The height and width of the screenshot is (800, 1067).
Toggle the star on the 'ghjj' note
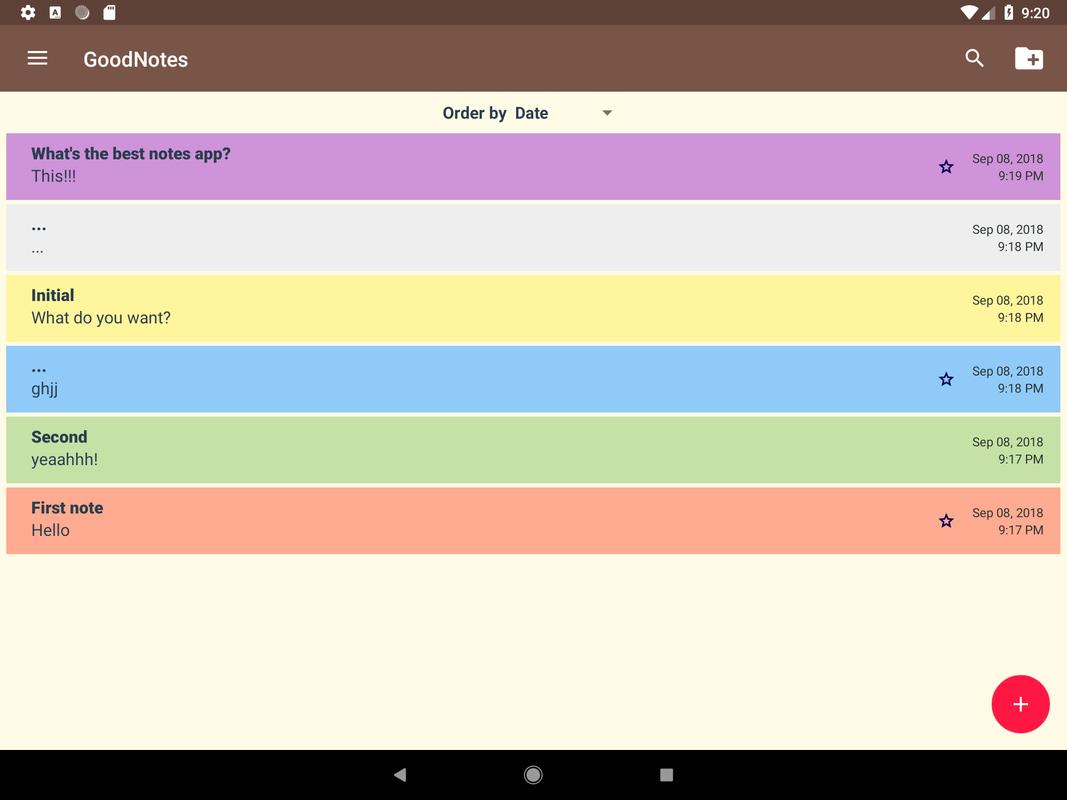(x=946, y=379)
